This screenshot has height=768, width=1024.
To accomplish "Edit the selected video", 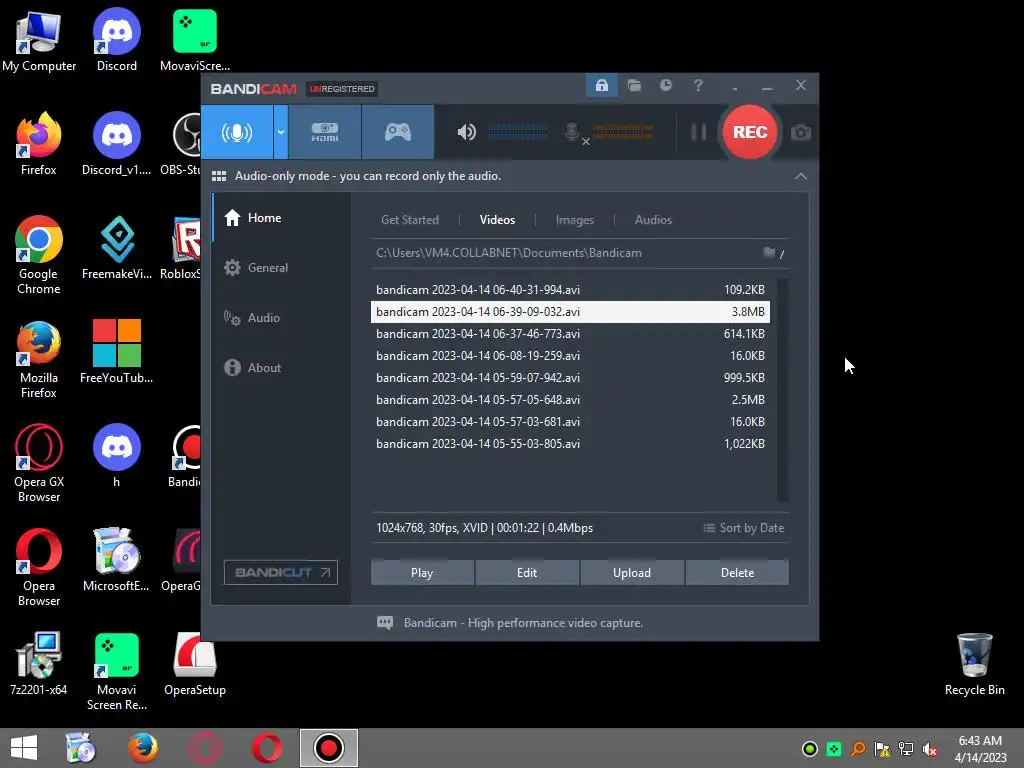I will pos(527,573).
